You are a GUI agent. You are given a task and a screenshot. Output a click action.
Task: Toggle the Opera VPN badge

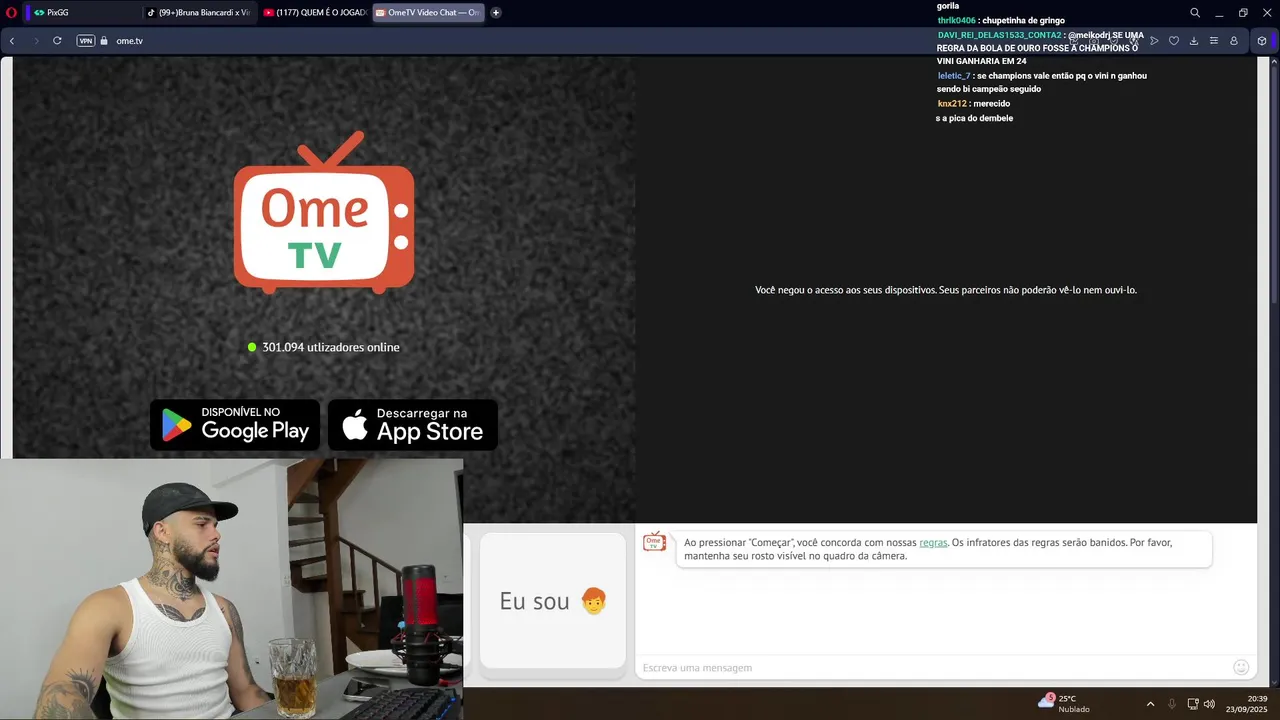[x=86, y=41]
